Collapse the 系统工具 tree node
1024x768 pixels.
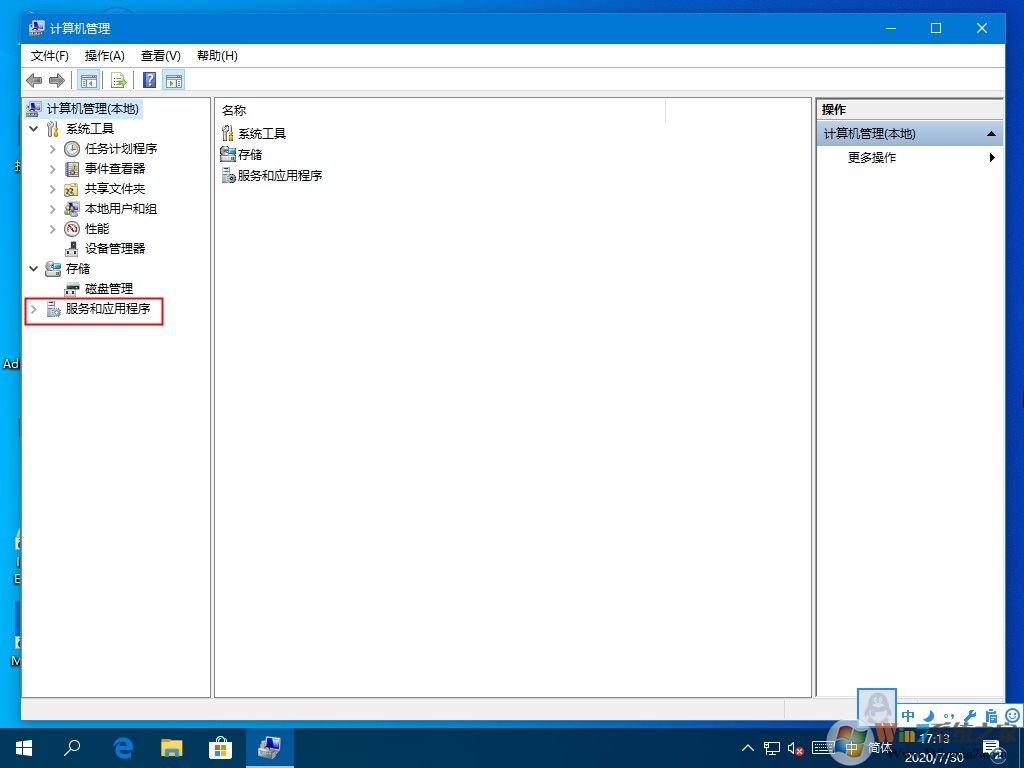(34, 128)
